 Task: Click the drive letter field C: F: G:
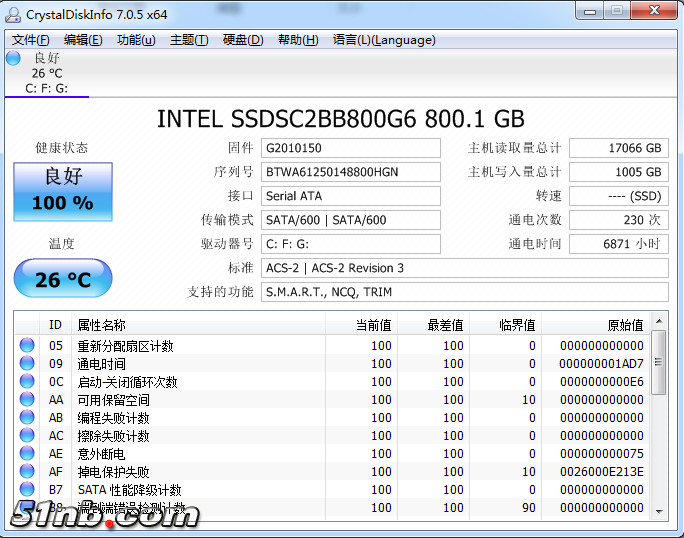351,244
